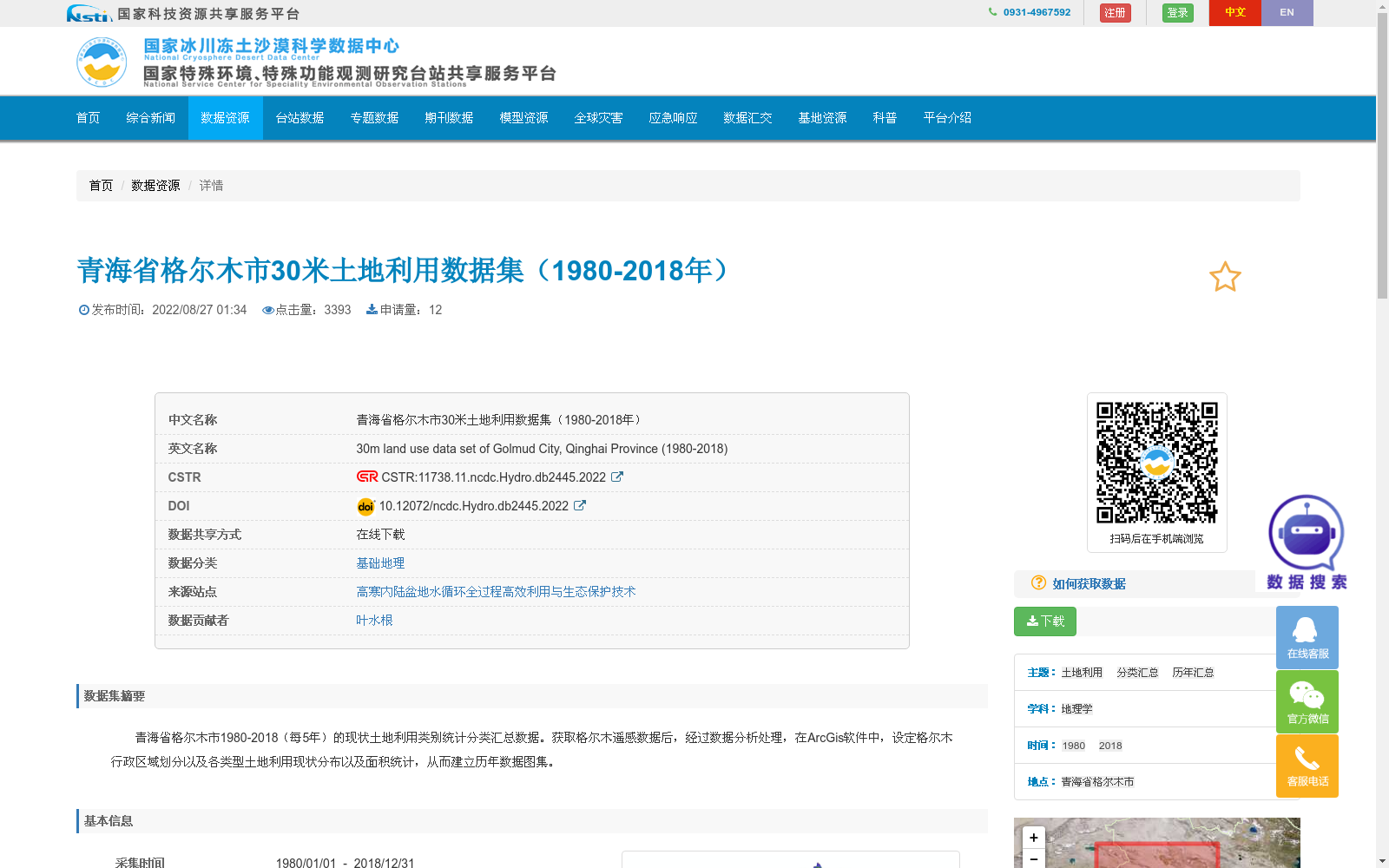The width and height of the screenshot is (1389, 868).
Task: Click the 数据集摘要 section header
Action: [x=532, y=696]
